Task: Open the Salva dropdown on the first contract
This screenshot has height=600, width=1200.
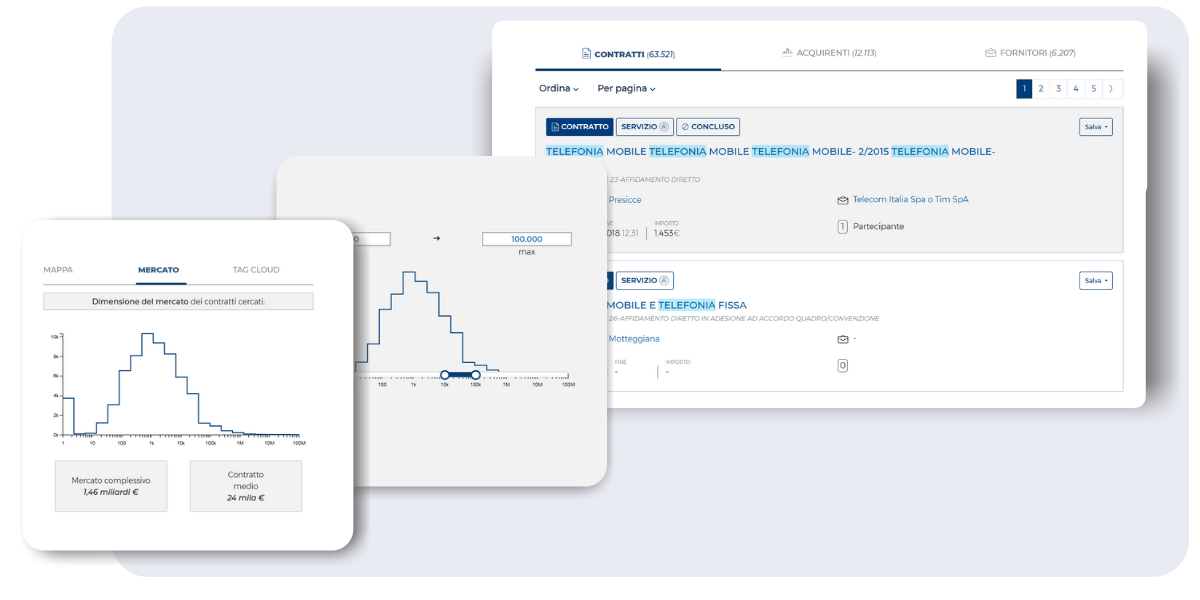Action: (x=1095, y=127)
